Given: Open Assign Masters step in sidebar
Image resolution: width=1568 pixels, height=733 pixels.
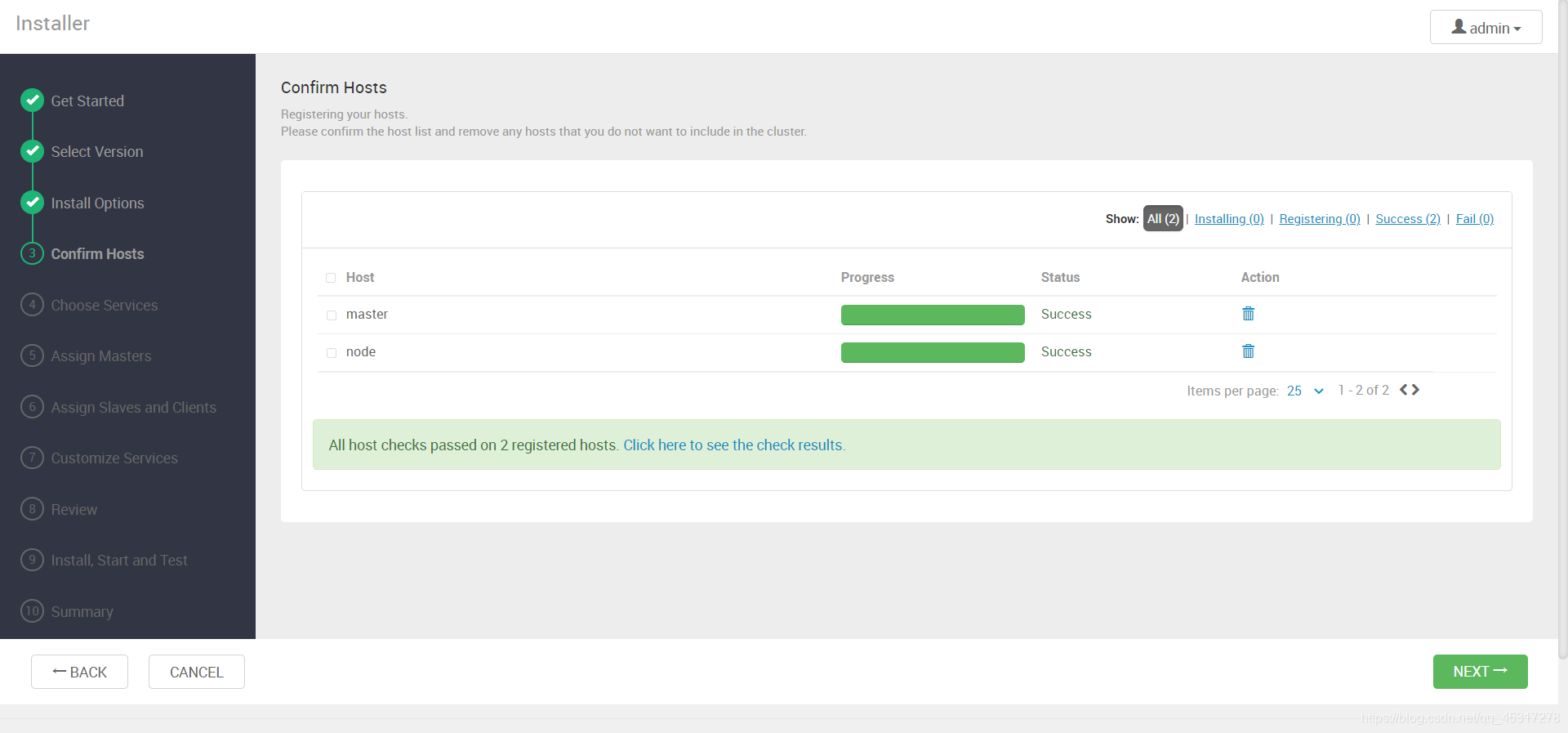Looking at the screenshot, I should [101, 356].
